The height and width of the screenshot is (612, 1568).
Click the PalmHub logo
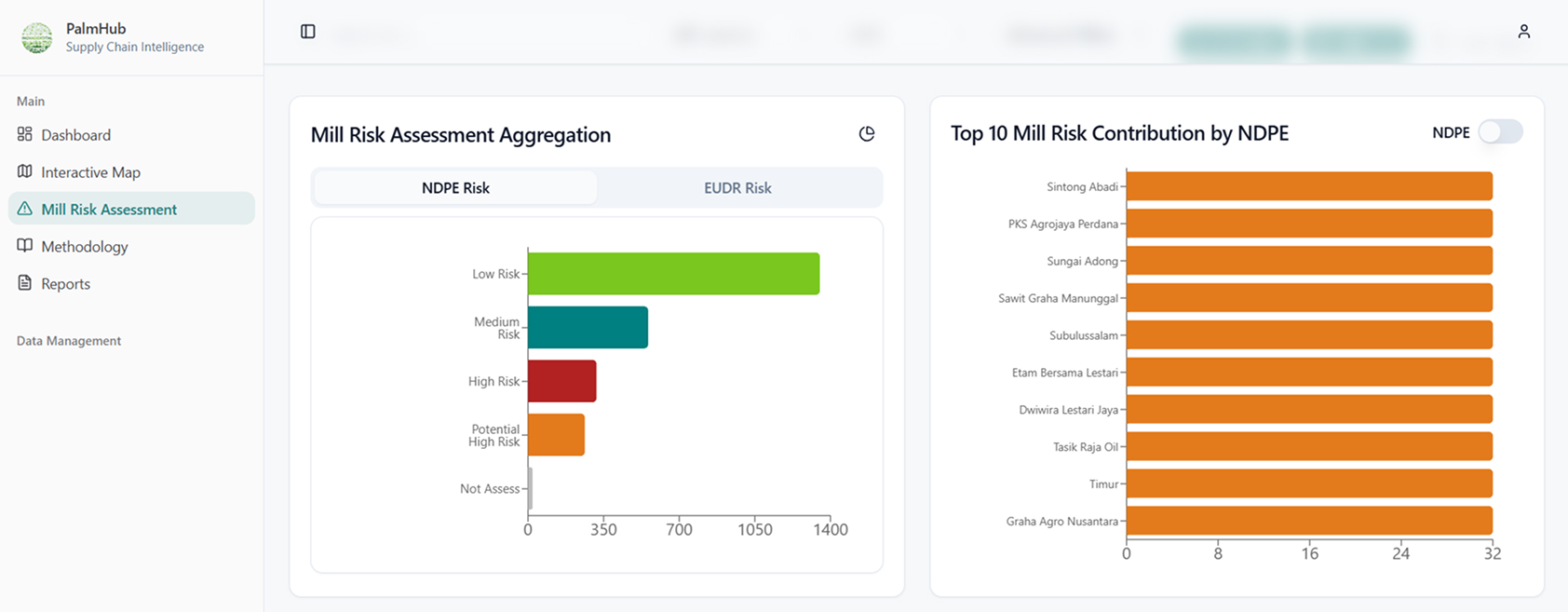(37, 37)
